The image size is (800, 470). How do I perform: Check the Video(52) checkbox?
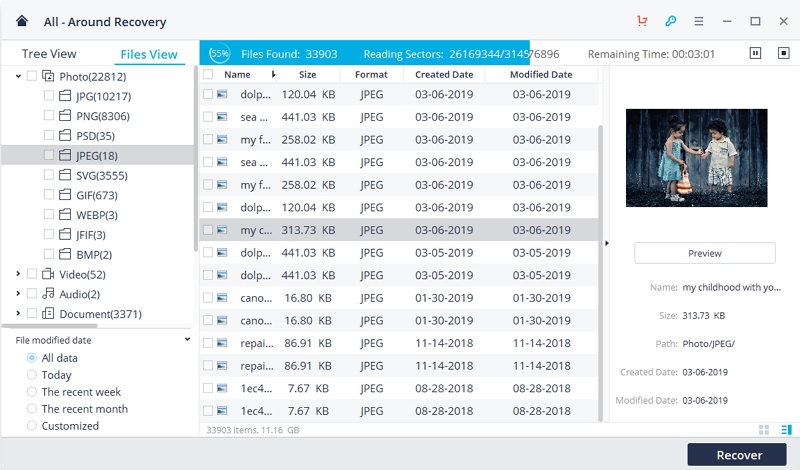pos(32,274)
